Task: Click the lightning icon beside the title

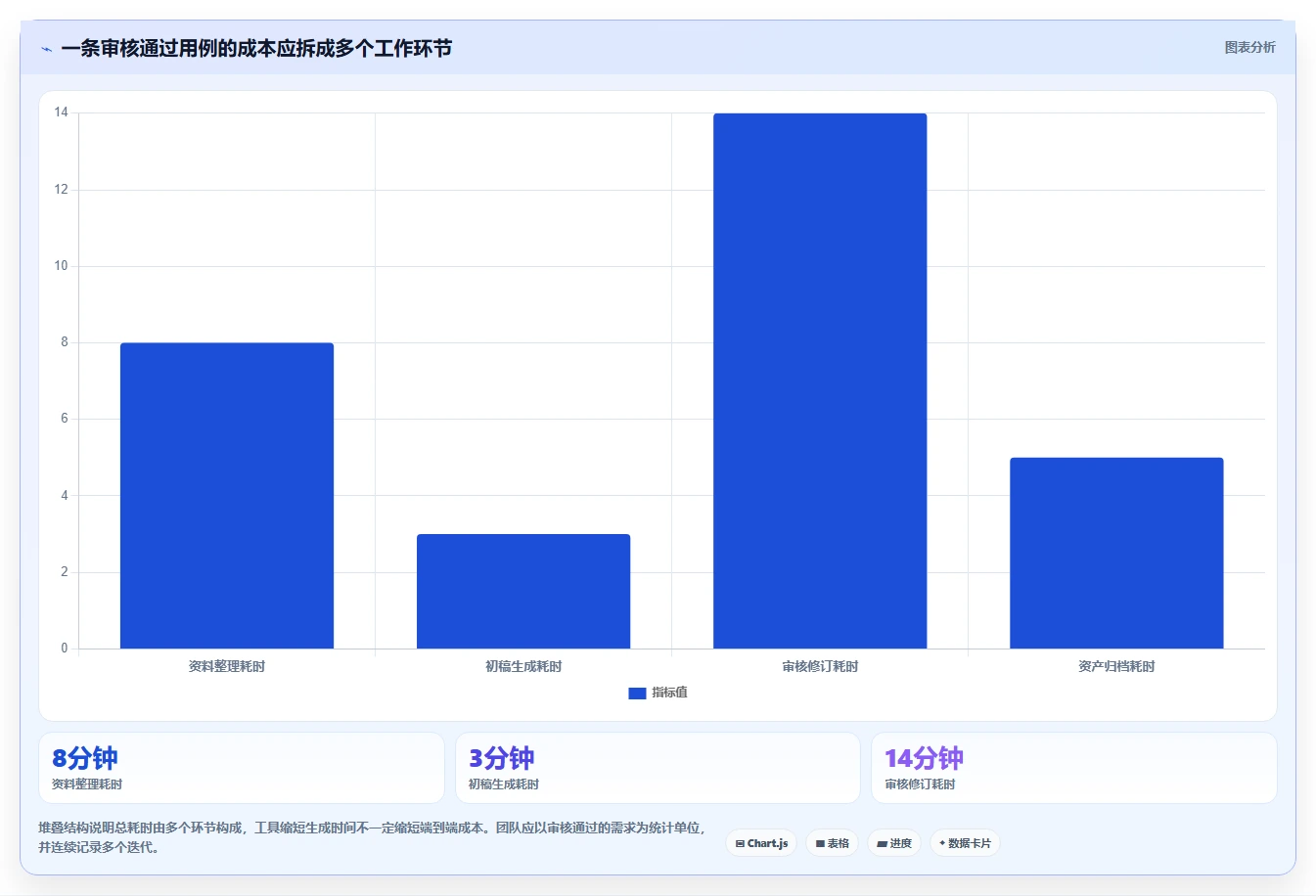Action: pos(46,49)
